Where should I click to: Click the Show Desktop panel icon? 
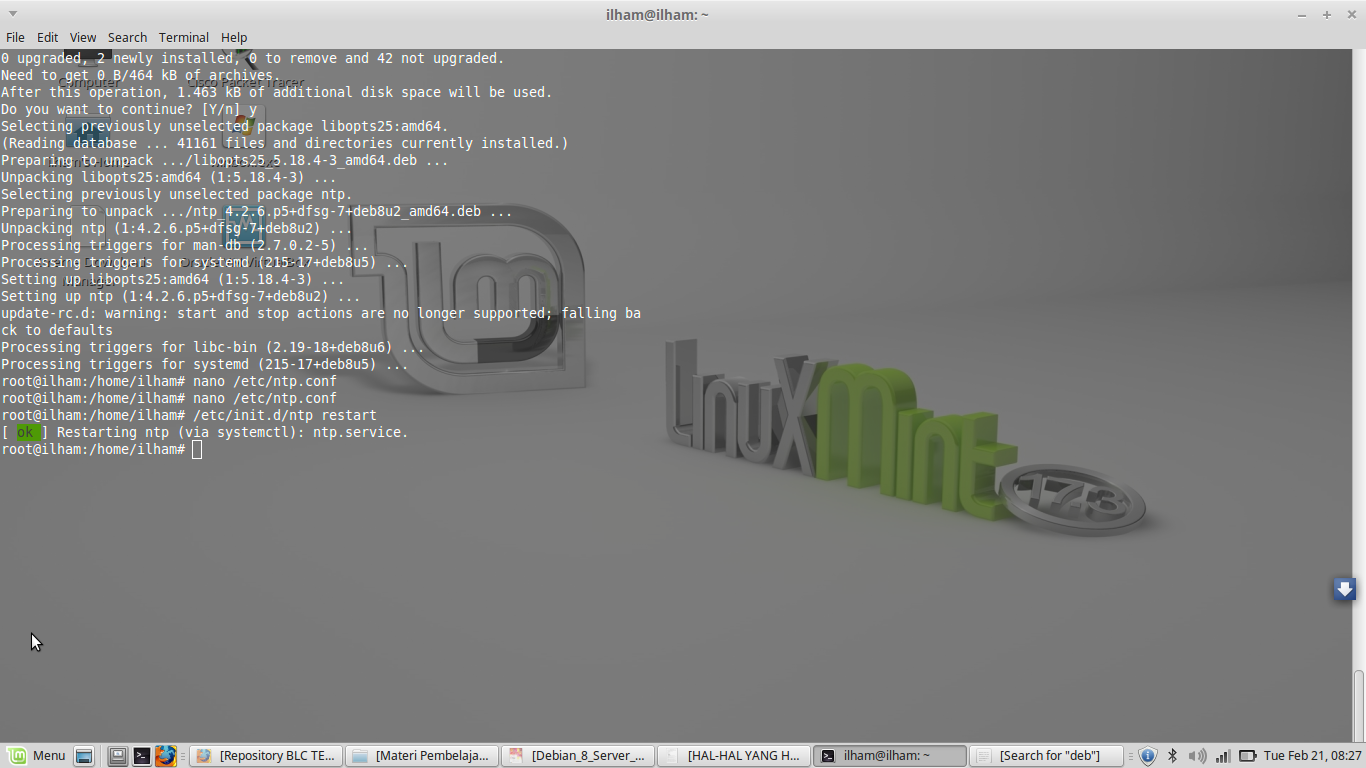[84, 756]
